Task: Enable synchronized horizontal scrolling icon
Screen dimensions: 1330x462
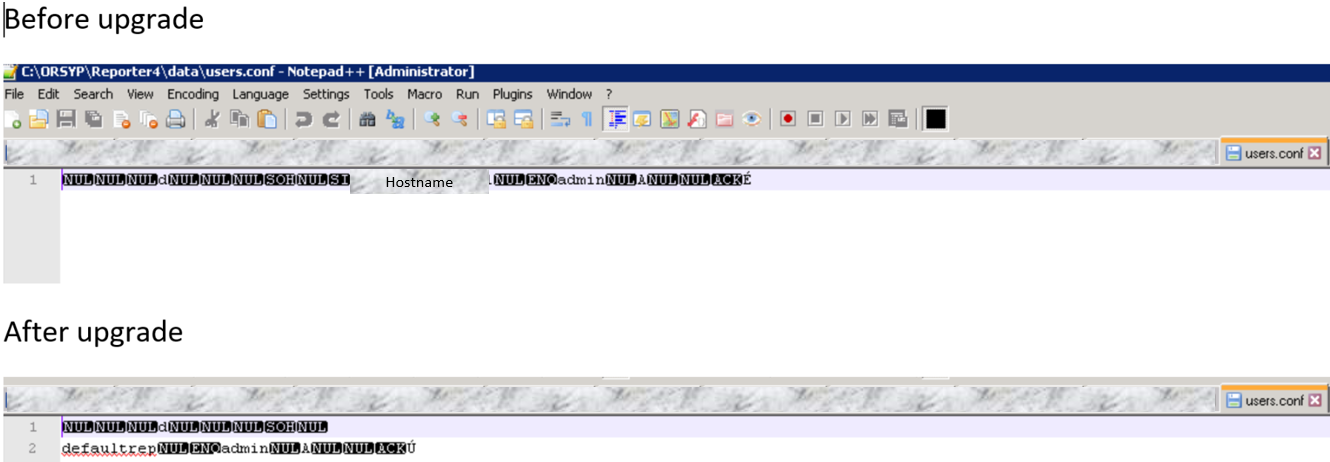Action: [524, 120]
